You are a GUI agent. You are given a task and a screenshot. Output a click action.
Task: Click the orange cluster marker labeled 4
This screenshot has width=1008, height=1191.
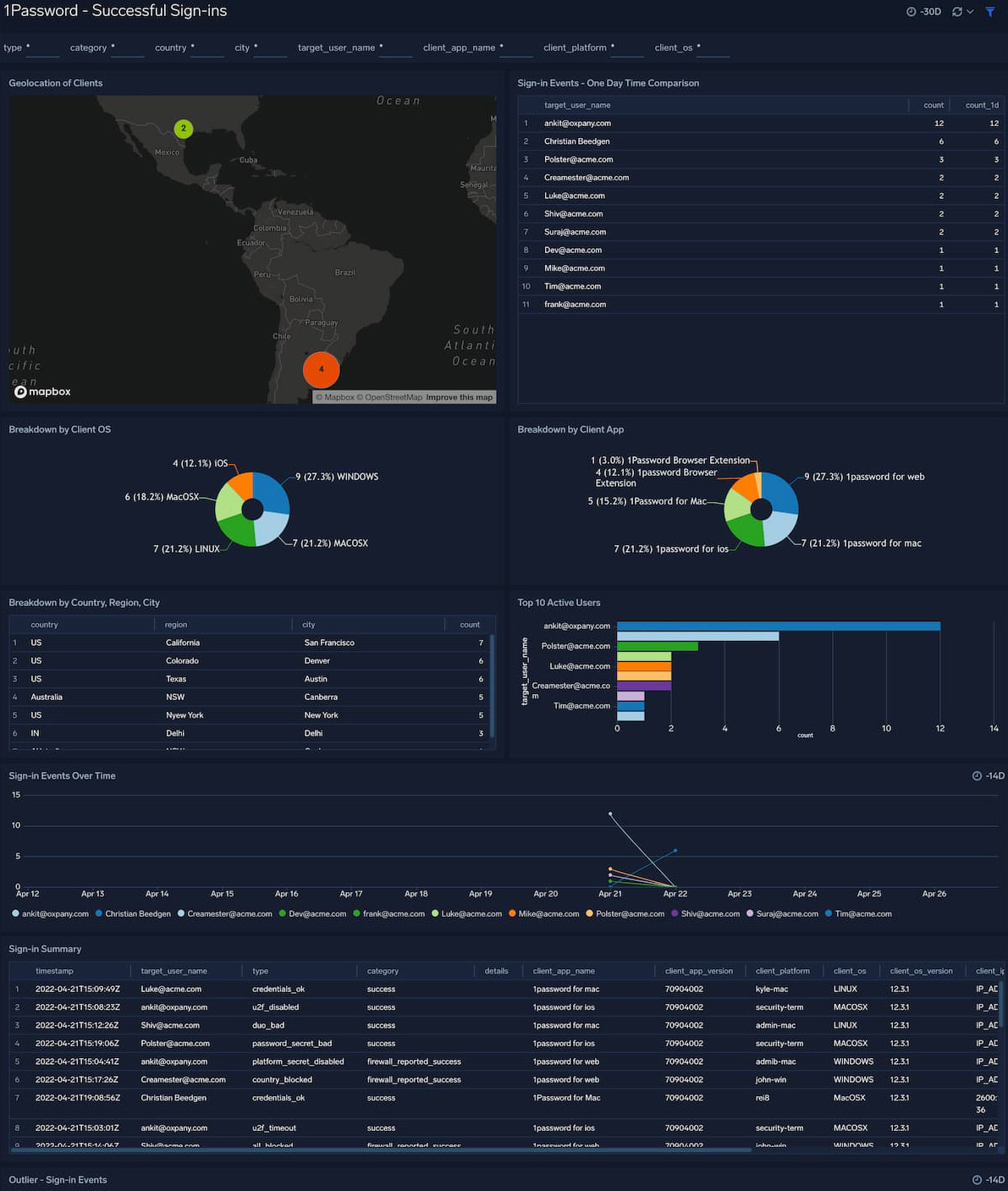coord(322,369)
